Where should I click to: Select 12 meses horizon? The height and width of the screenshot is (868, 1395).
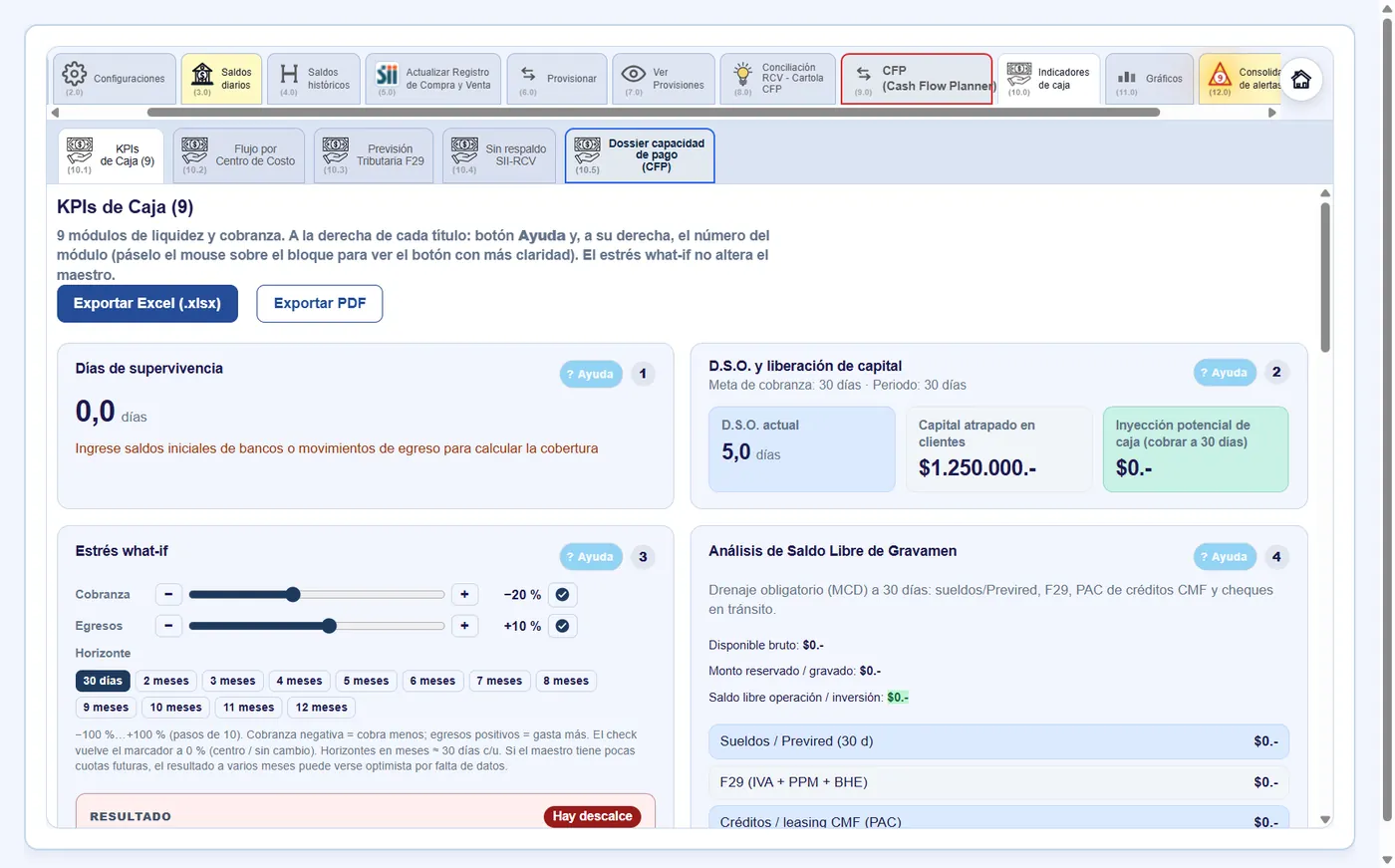pos(322,708)
